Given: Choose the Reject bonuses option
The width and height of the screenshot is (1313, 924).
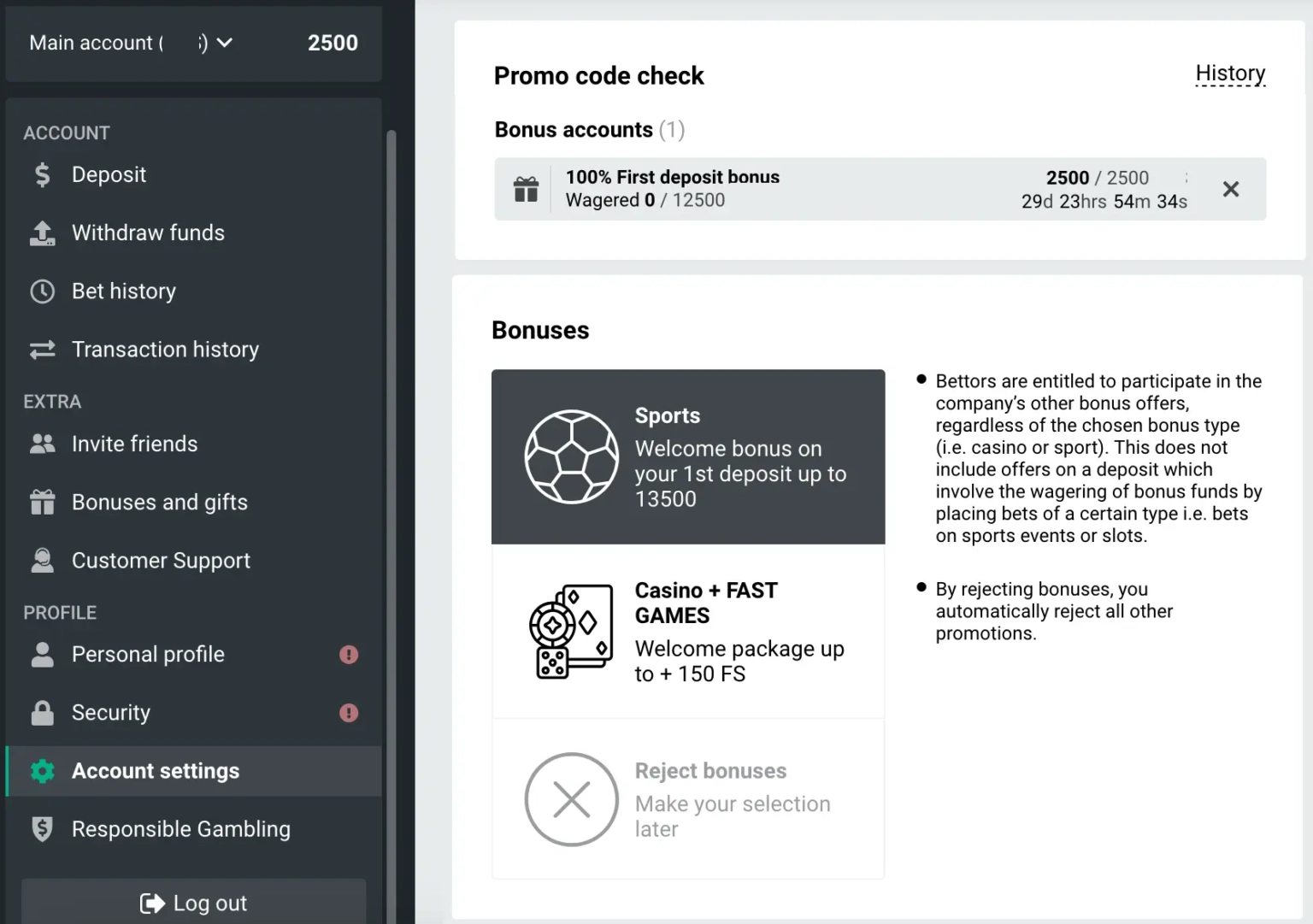Looking at the screenshot, I should click(x=688, y=799).
